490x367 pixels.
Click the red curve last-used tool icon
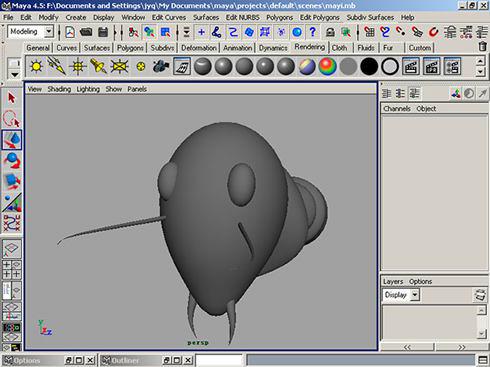click(x=12, y=223)
